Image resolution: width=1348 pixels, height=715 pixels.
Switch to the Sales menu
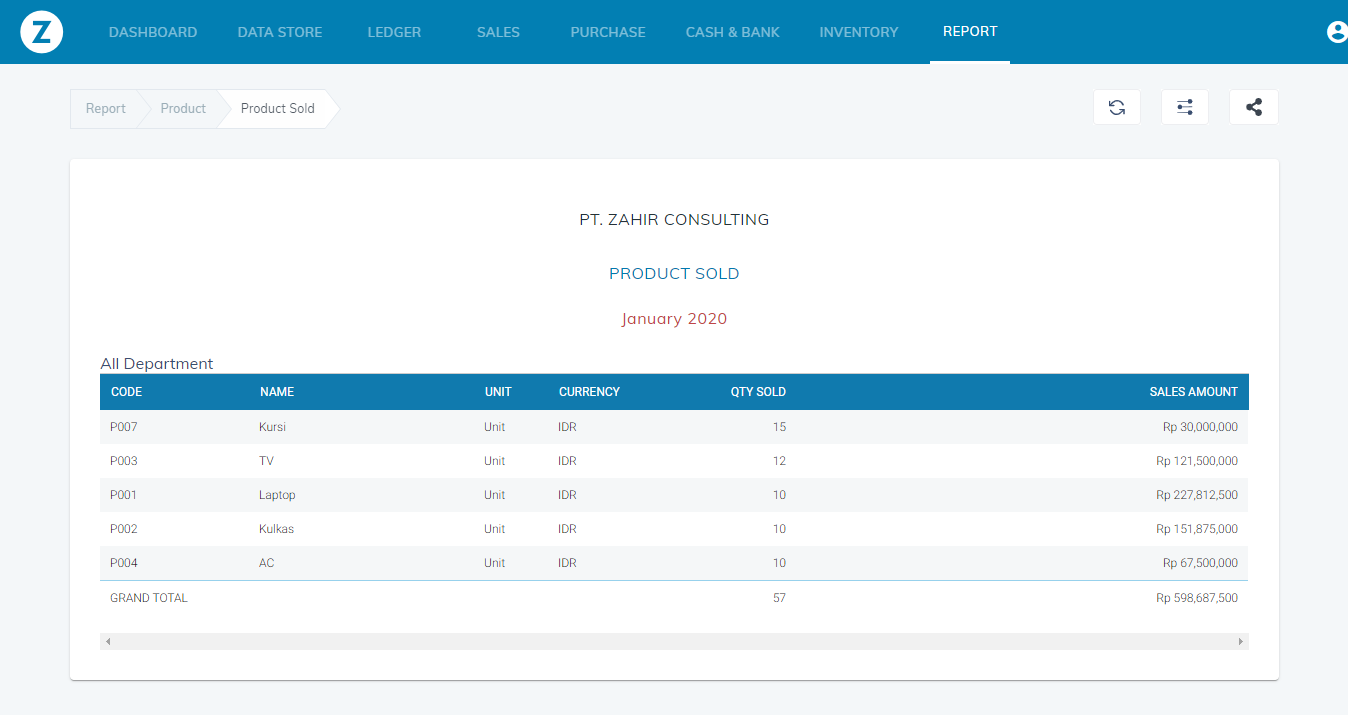tap(498, 32)
